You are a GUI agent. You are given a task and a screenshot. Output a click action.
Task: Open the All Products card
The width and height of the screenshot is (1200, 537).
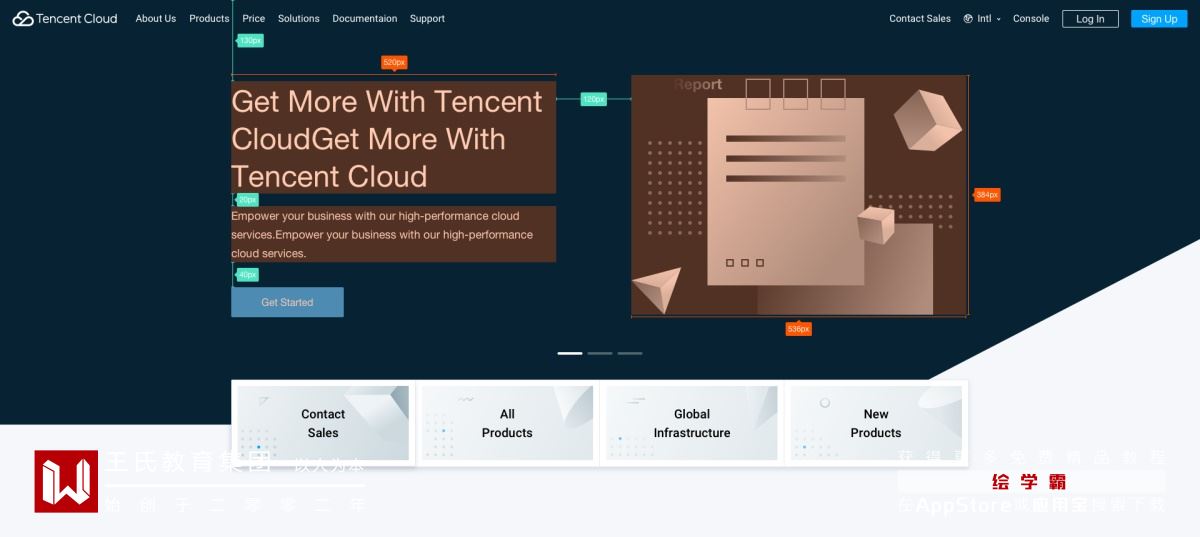tap(507, 423)
